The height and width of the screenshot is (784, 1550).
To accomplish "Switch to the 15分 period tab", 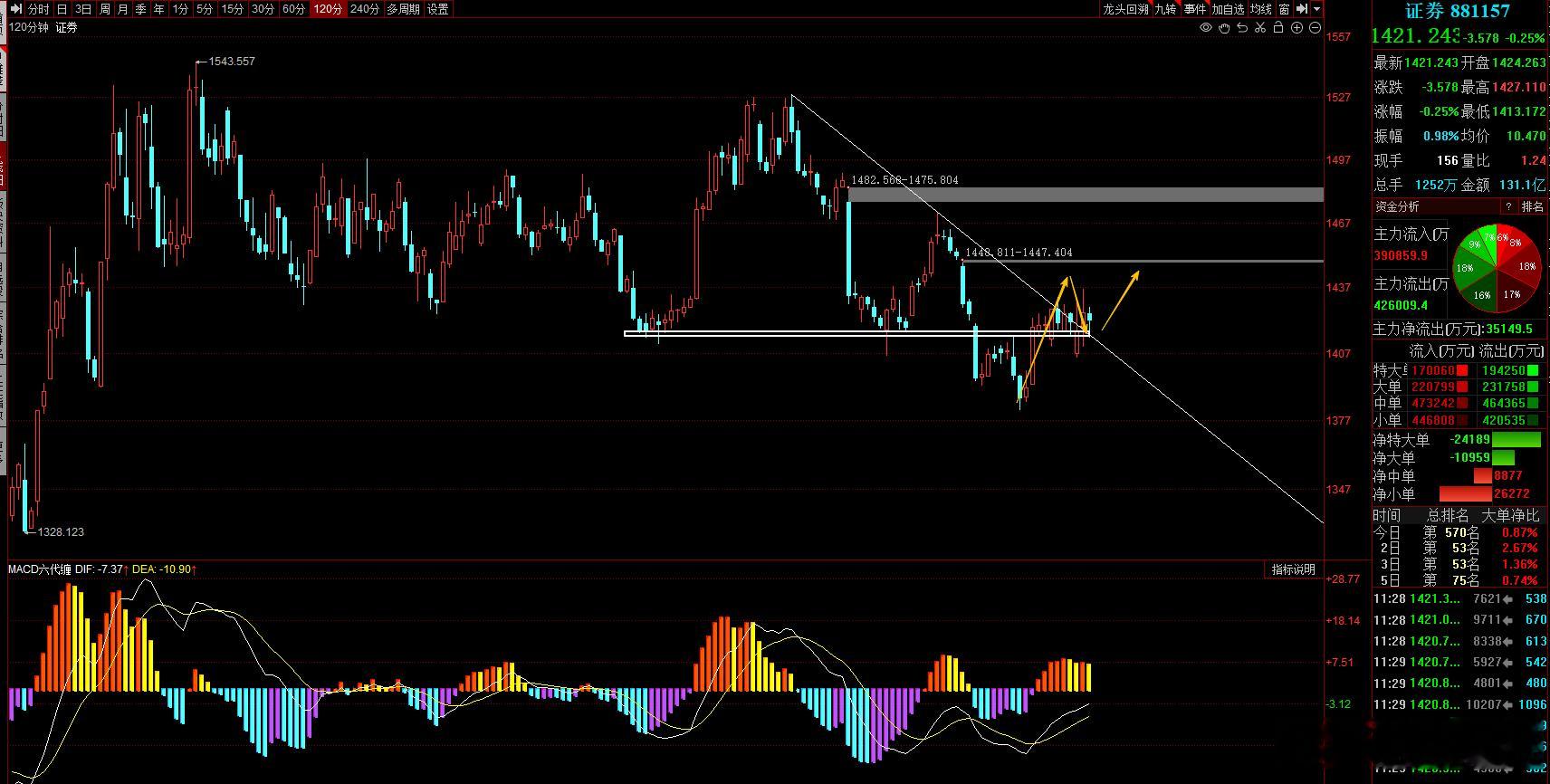I will (x=233, y=9).
